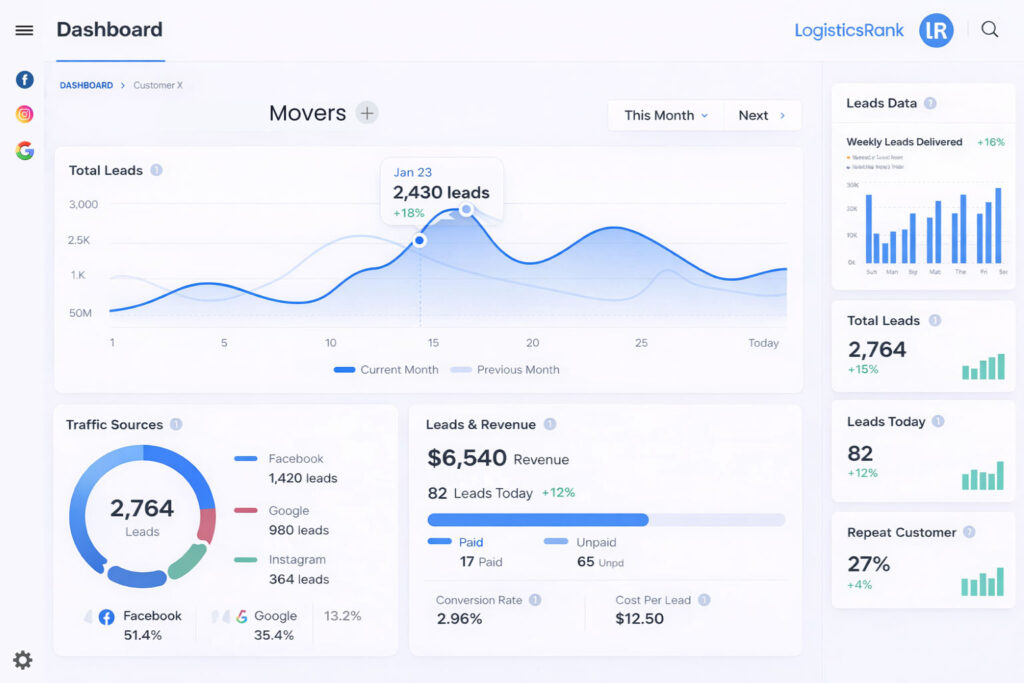Toggle the Unpaid legend item
This screenshot has width=1024, height=683.
click(x=580, y=542)
